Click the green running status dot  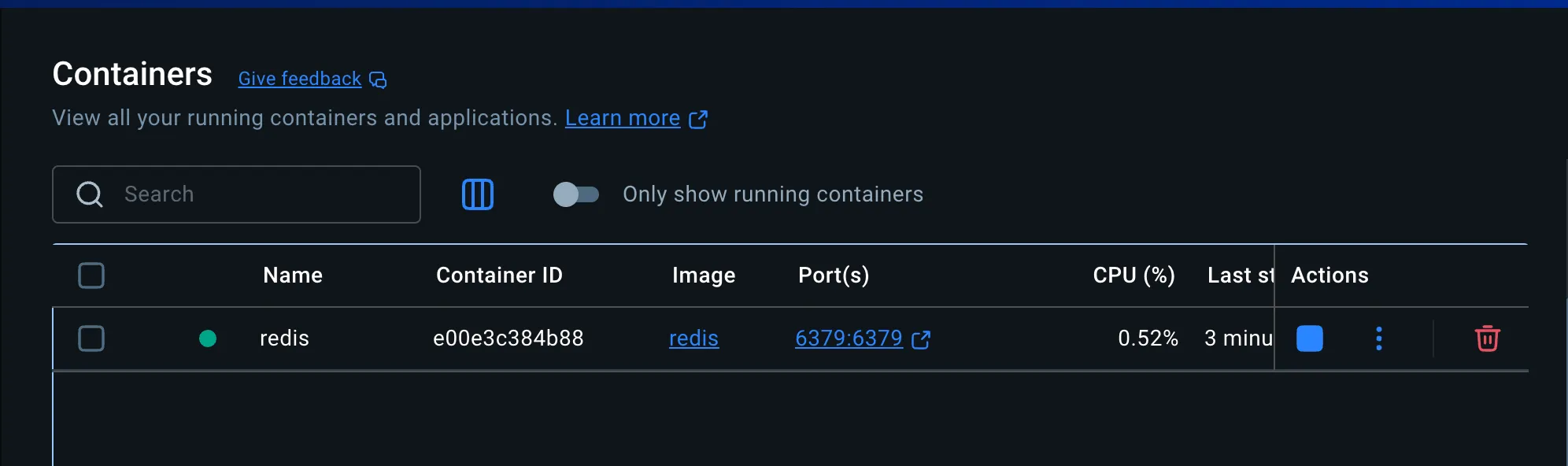coord(208,338)
